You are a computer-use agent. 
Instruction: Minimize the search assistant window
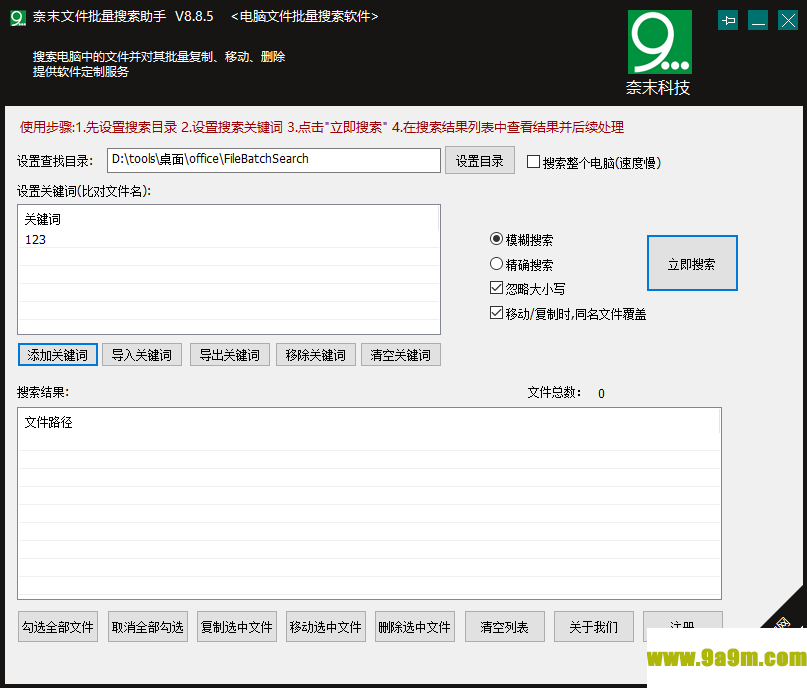[758, 21]
